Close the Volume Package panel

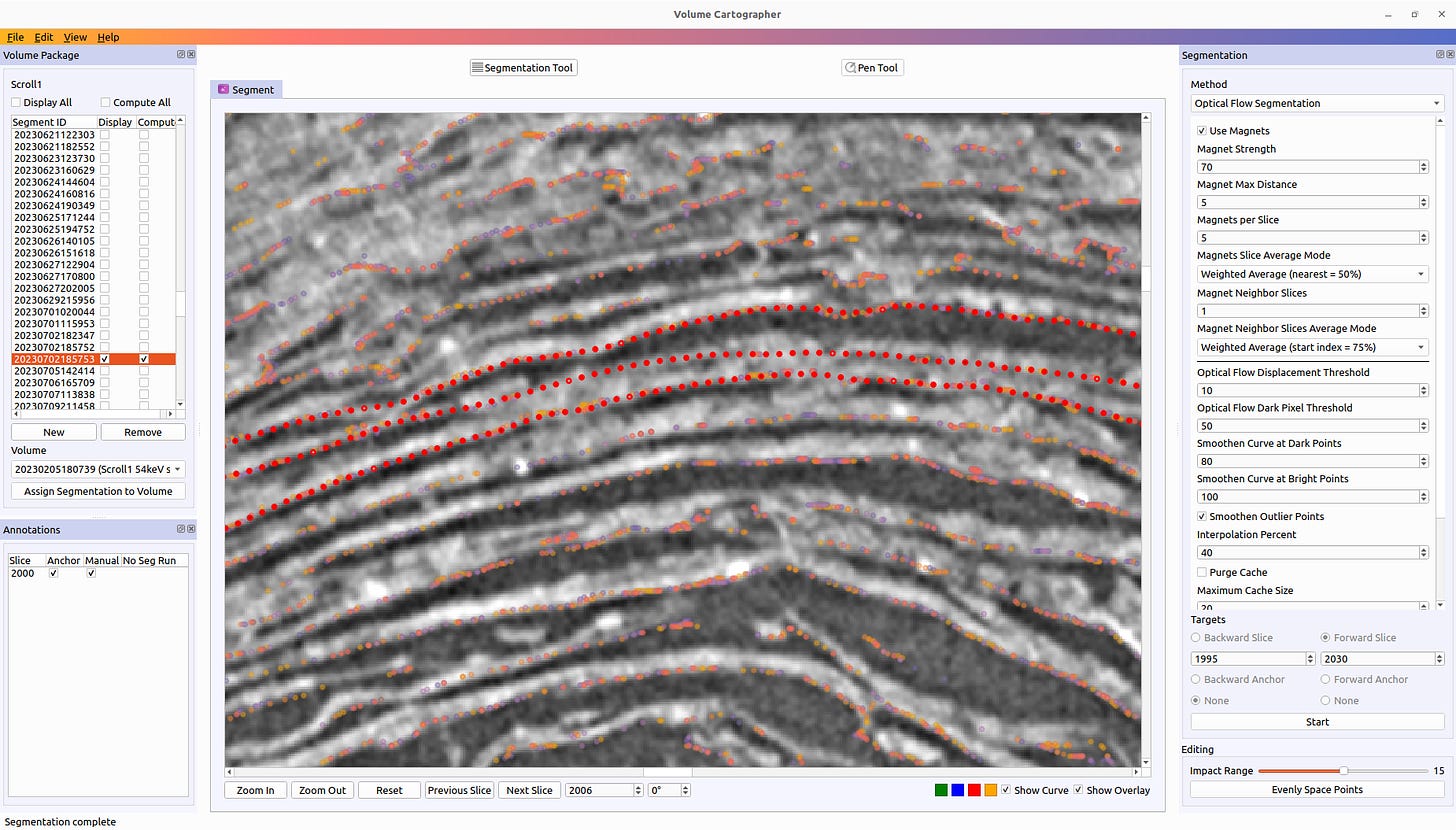coord(191,55)
